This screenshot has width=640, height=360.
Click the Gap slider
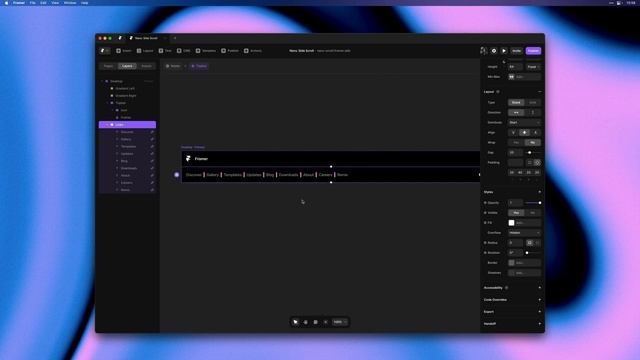pos(533,153)
